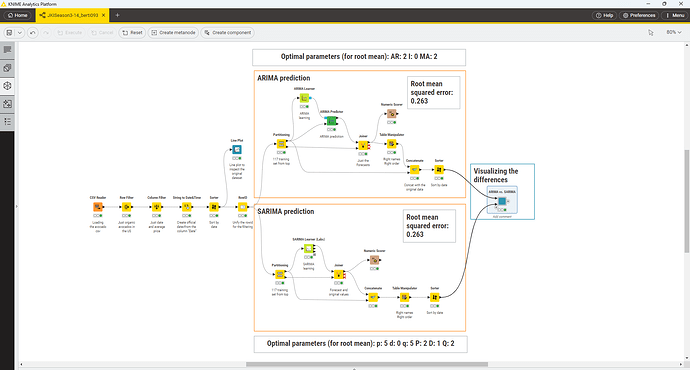
Task: Click the Create component button
Action: [228, 33]
